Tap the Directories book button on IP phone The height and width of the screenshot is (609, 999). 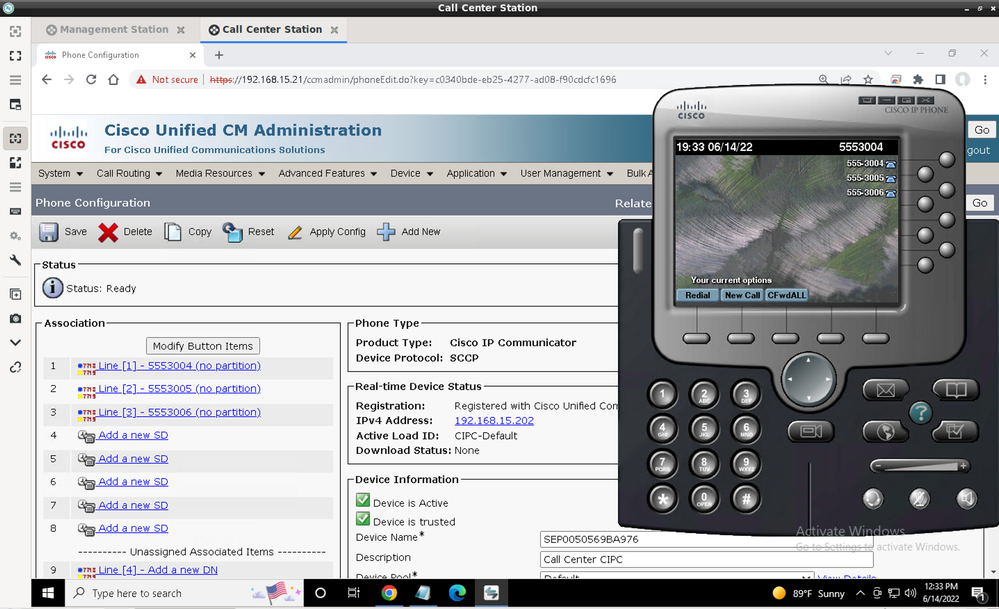click(956, 389)
